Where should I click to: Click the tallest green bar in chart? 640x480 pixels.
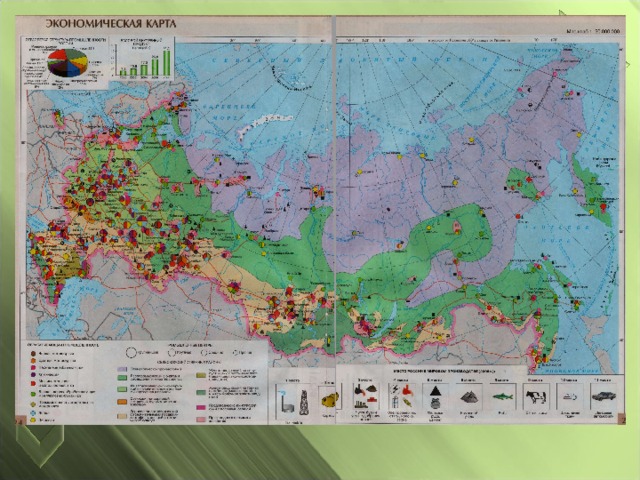167,62
